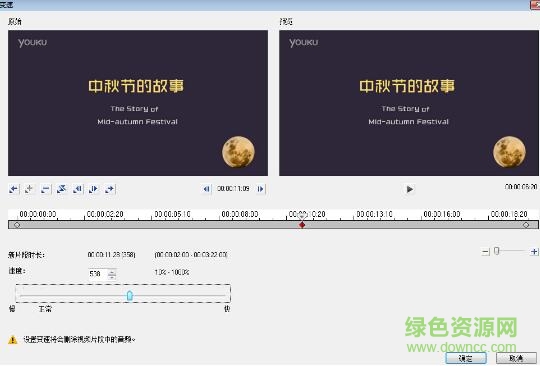This screenshot has height=366, width=540.
Task: Select the ending key frame diamond on timeline
Action: (526, 225)
